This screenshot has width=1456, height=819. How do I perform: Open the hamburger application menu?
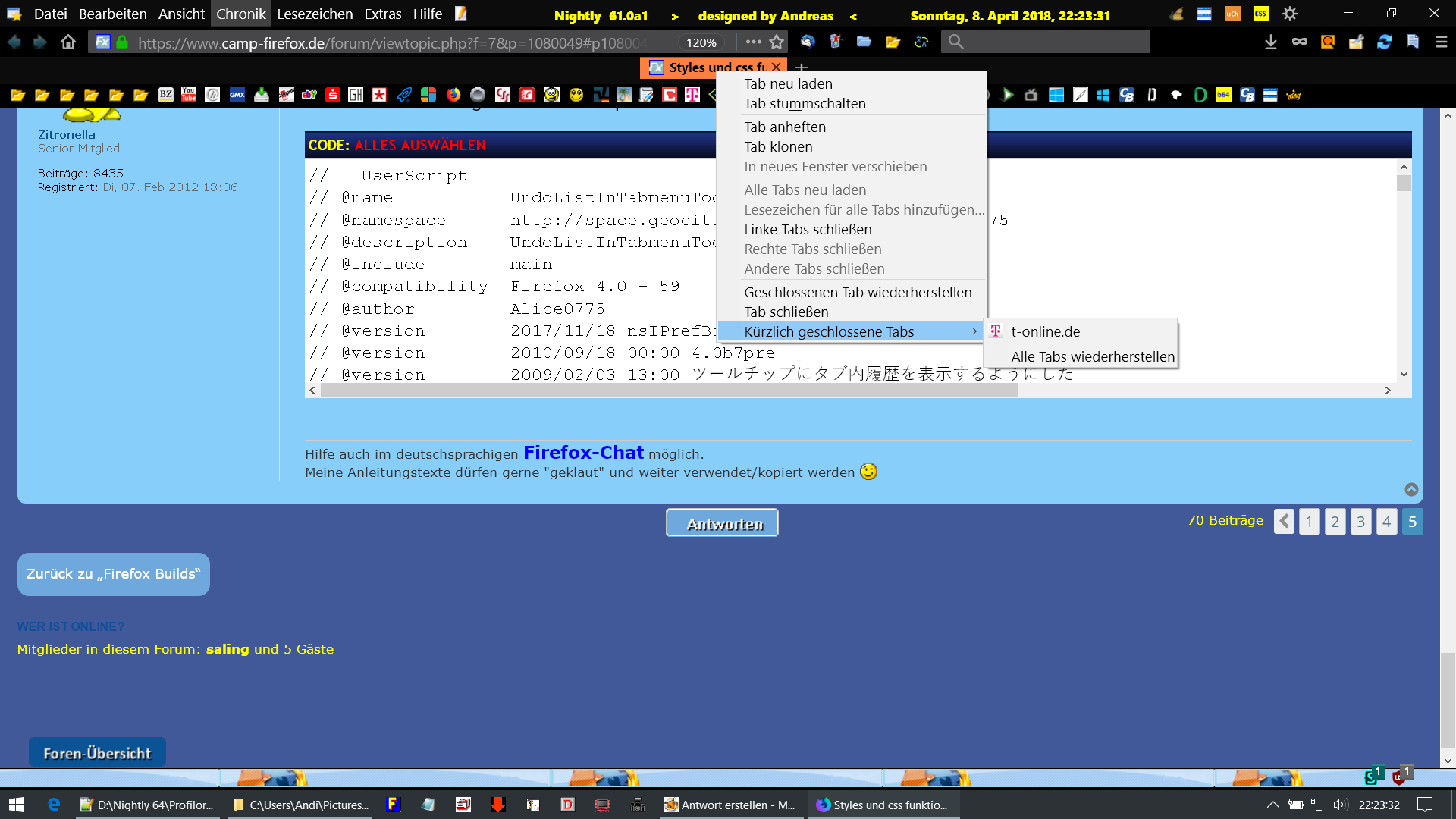coord(1442,42)
